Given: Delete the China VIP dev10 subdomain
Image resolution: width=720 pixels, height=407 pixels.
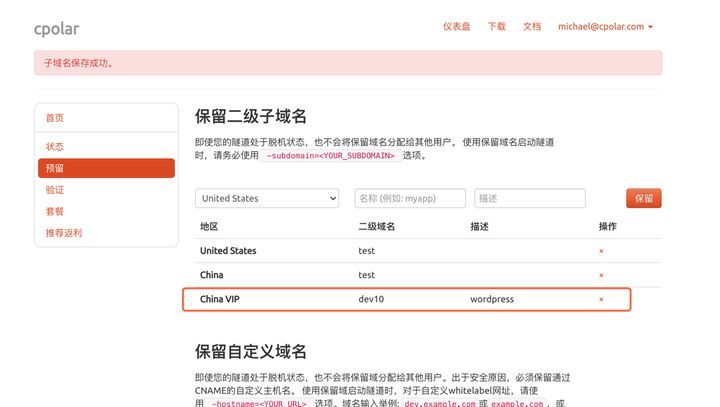Looking at the screenshot, I should pos(601,300).
